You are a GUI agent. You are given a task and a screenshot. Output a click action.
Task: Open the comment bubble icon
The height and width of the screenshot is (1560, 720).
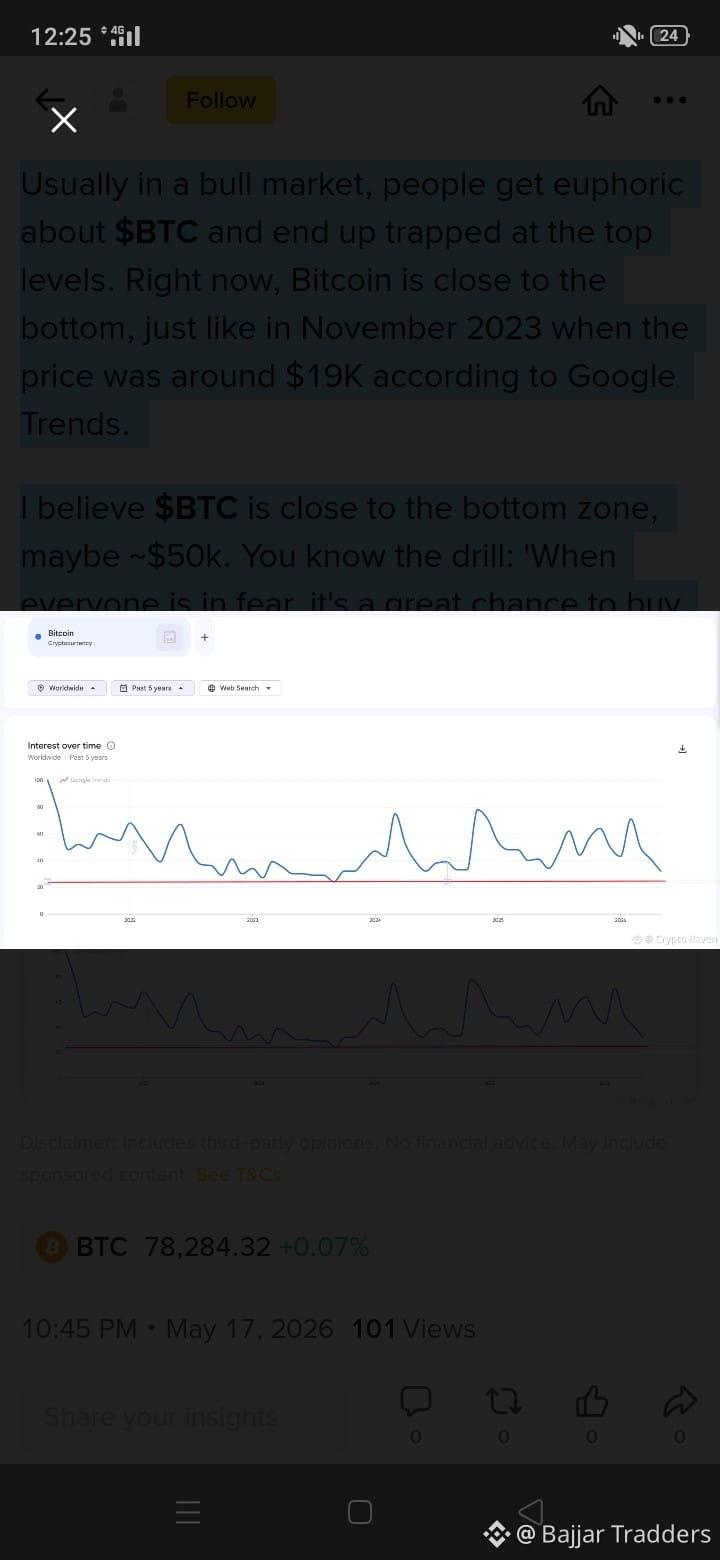(x=416, y=1402)
